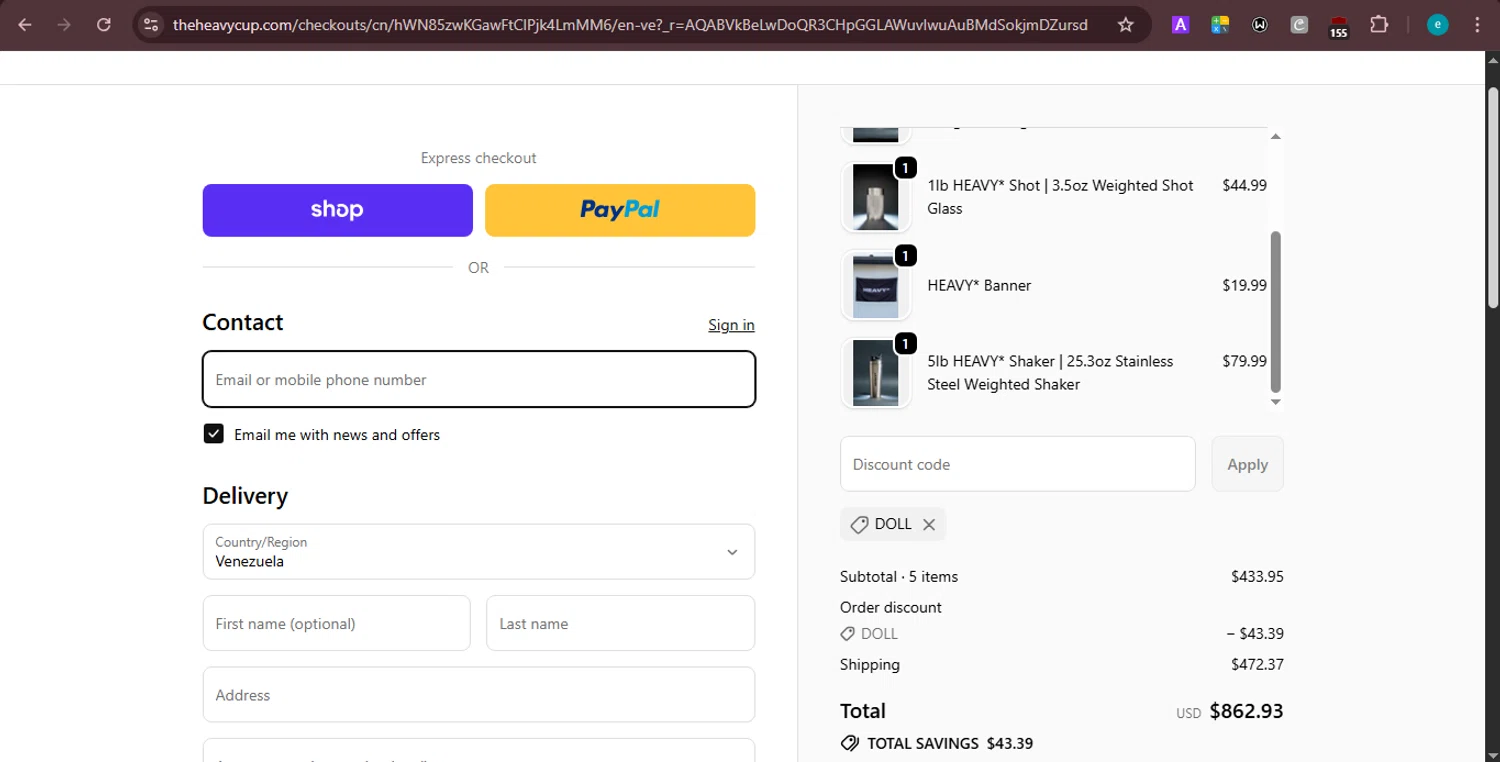1500x762 pixels.
Task: Click the total $862.93 amount
Action: pyautogui.click(x=1246, y=711)
